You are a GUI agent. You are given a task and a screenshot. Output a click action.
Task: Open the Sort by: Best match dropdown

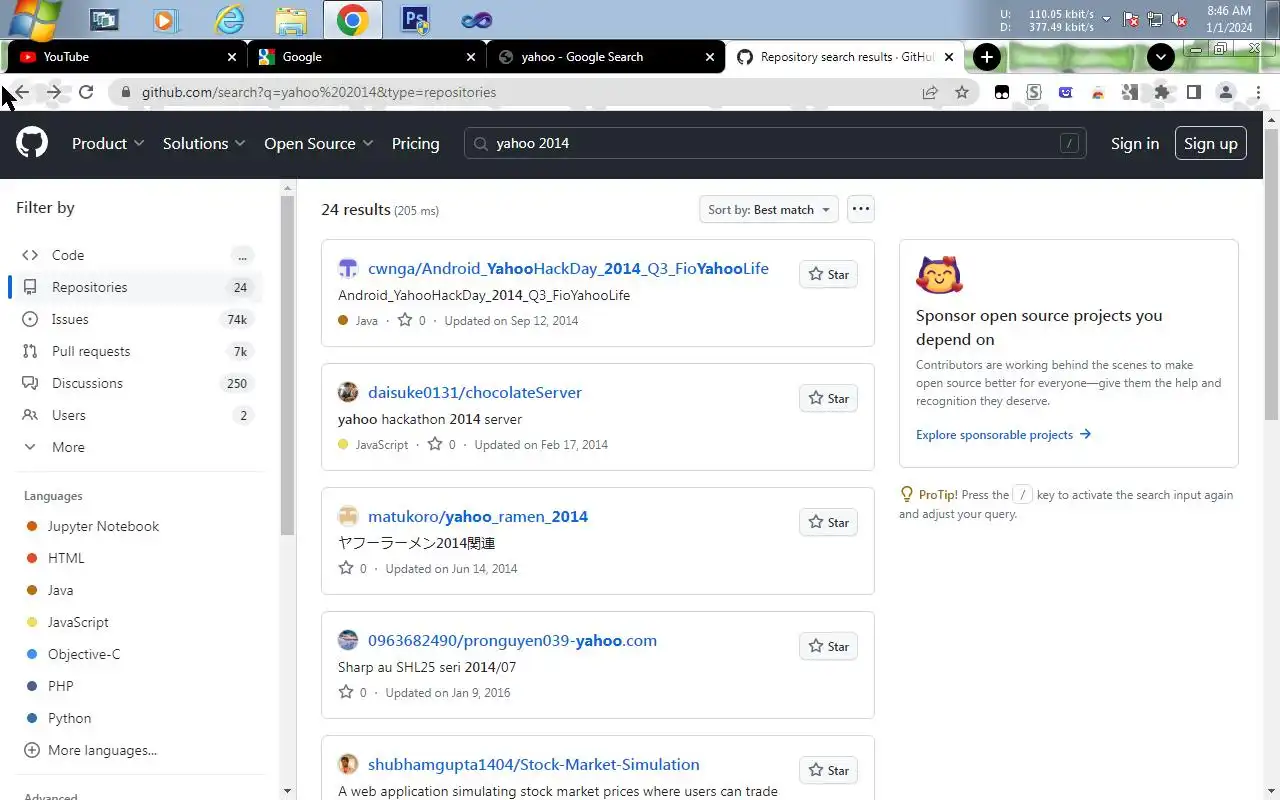pos(769,209)
